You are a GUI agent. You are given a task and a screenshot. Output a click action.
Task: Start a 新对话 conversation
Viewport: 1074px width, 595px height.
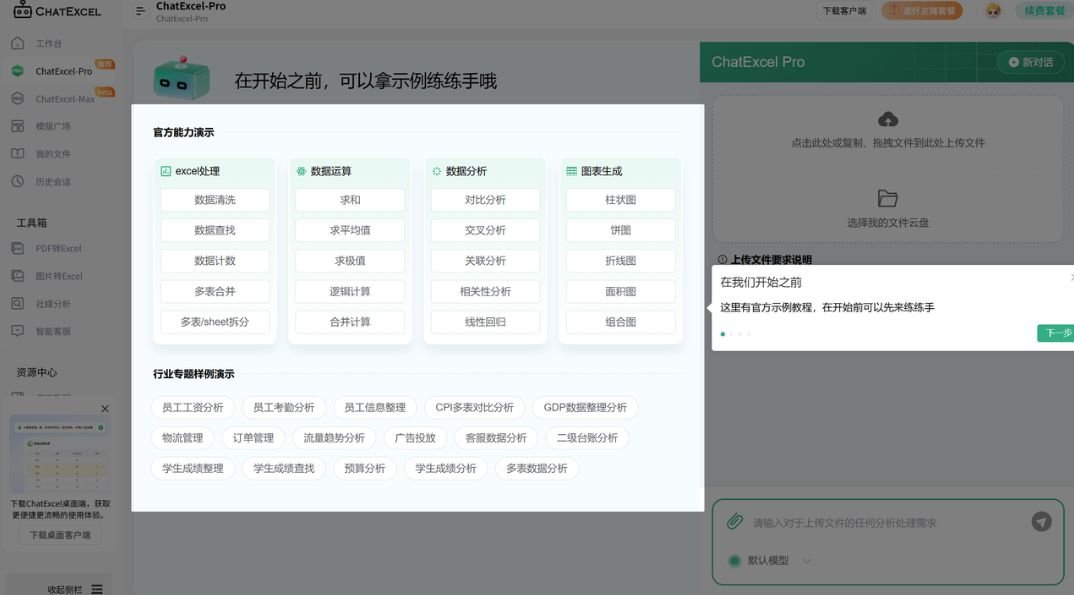point(1030,62)
